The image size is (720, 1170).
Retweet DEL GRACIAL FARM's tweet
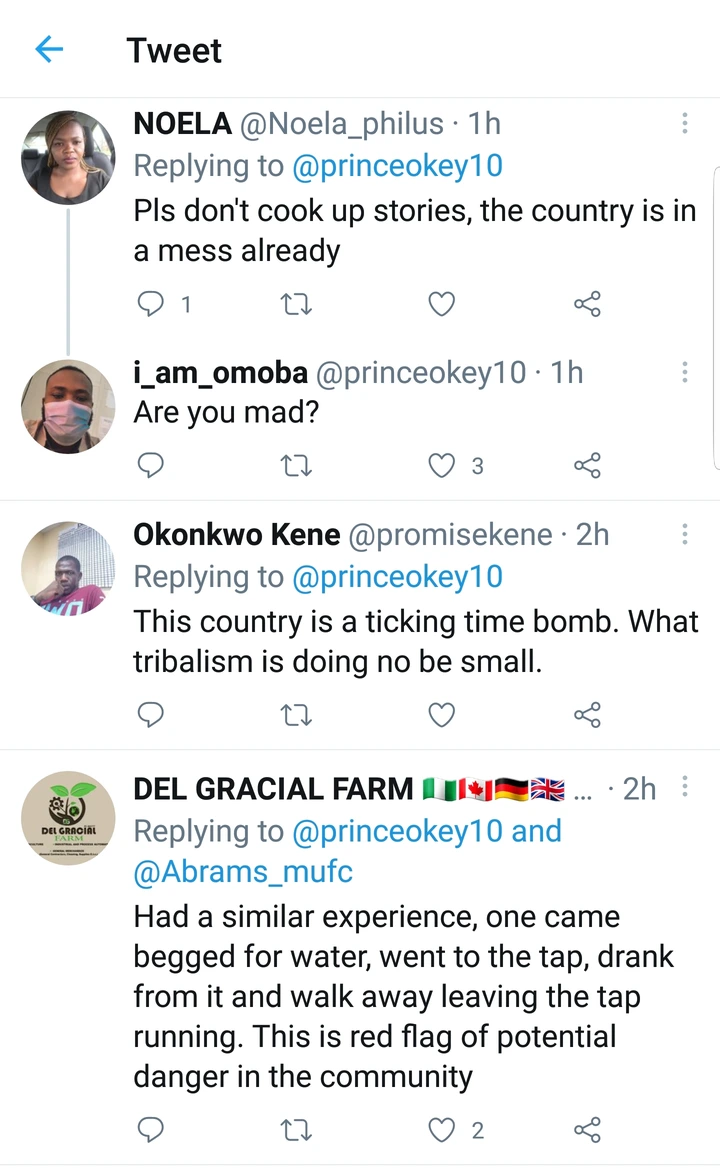tap(296, 1130)
